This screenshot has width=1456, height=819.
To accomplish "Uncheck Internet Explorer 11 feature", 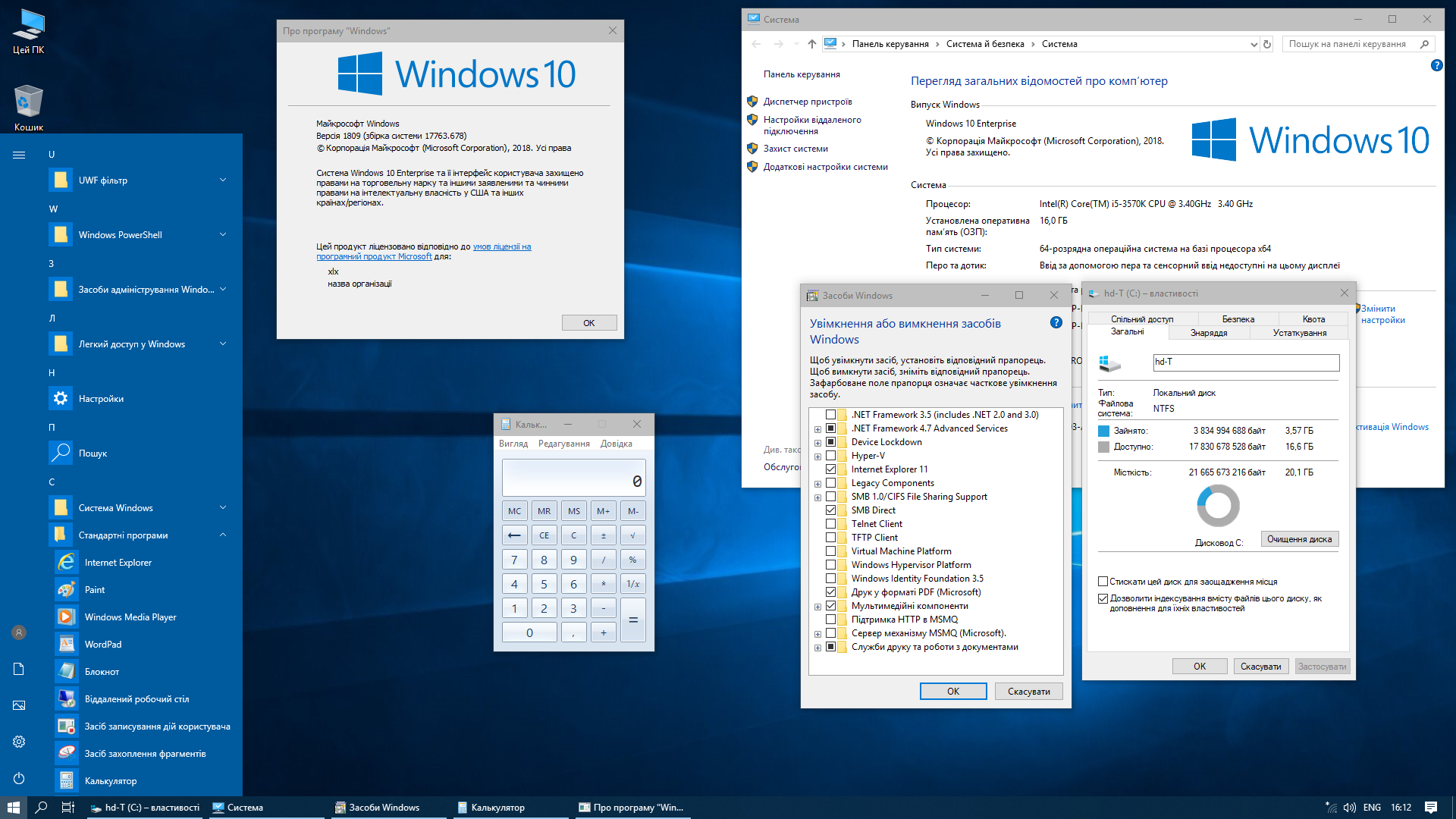I will point(831,469).
